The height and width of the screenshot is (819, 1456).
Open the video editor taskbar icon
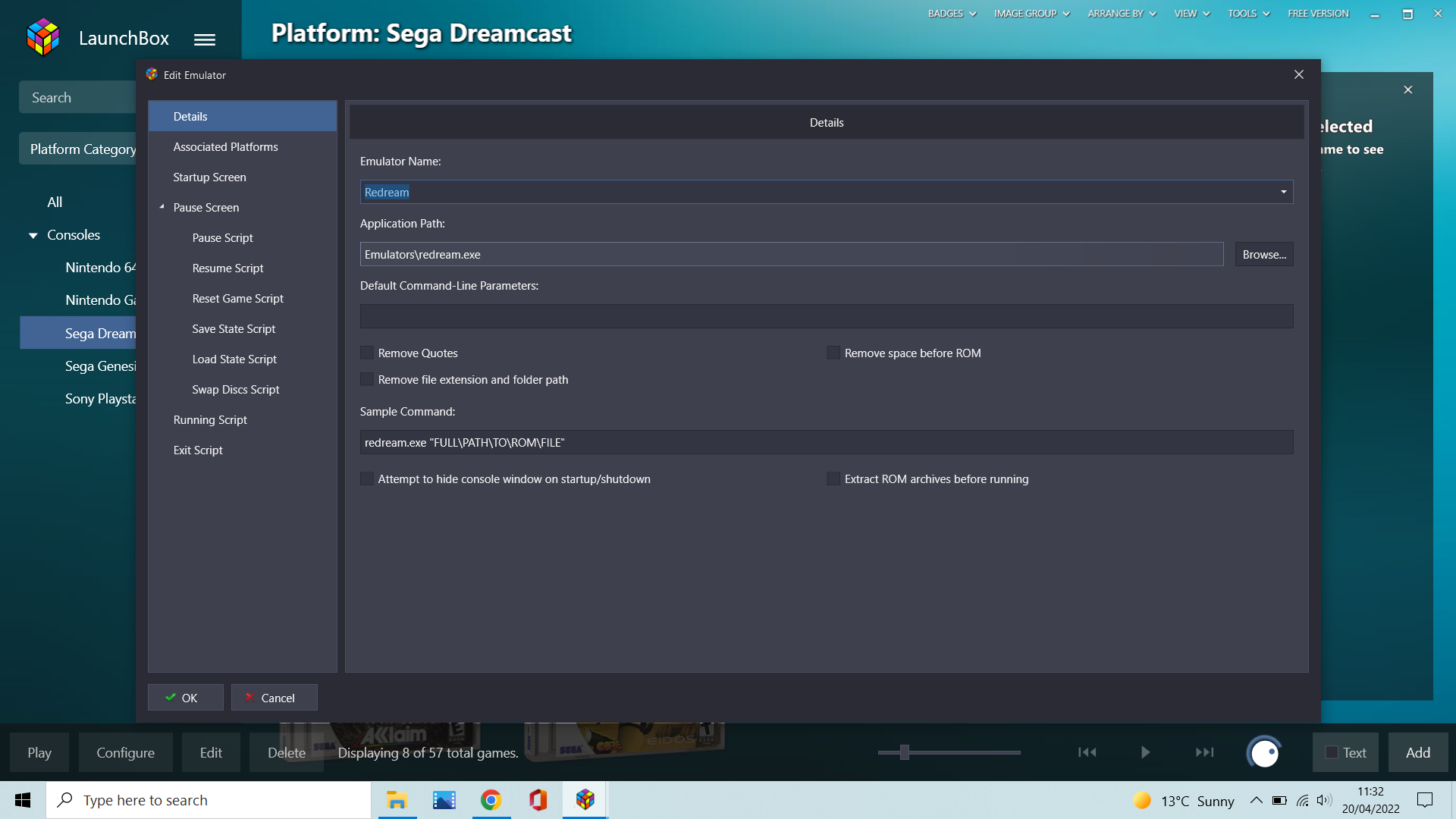(444, 800)
